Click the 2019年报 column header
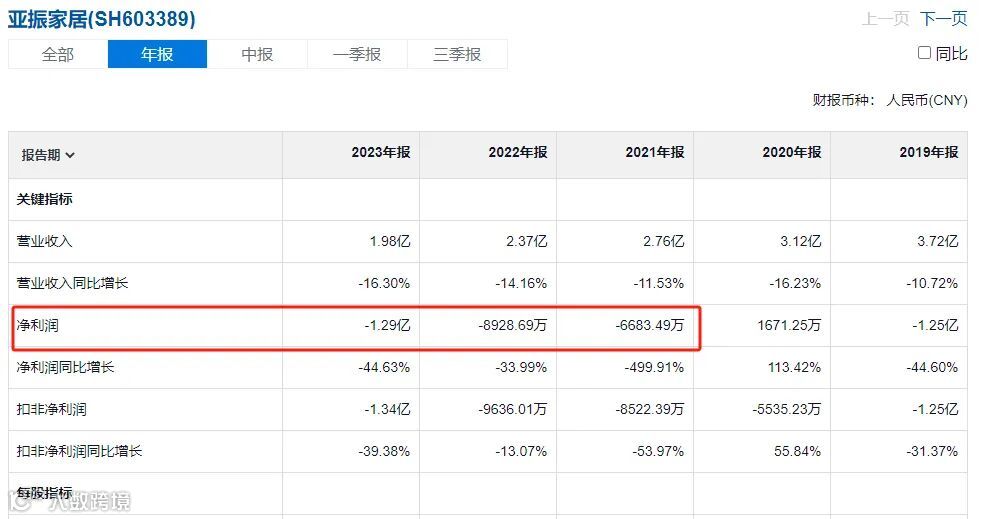Image resolution: width=1003 pixels, height=519 pixels. point(928,152)
